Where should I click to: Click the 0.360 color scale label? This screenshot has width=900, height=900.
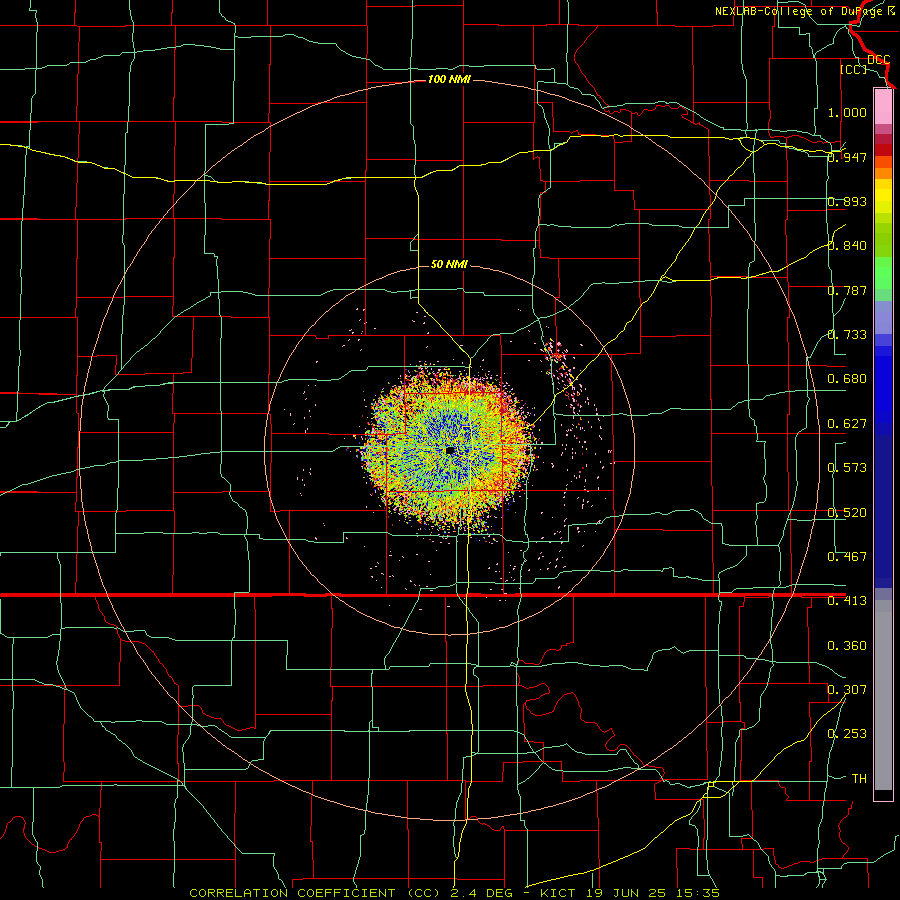tap(847, 646)
